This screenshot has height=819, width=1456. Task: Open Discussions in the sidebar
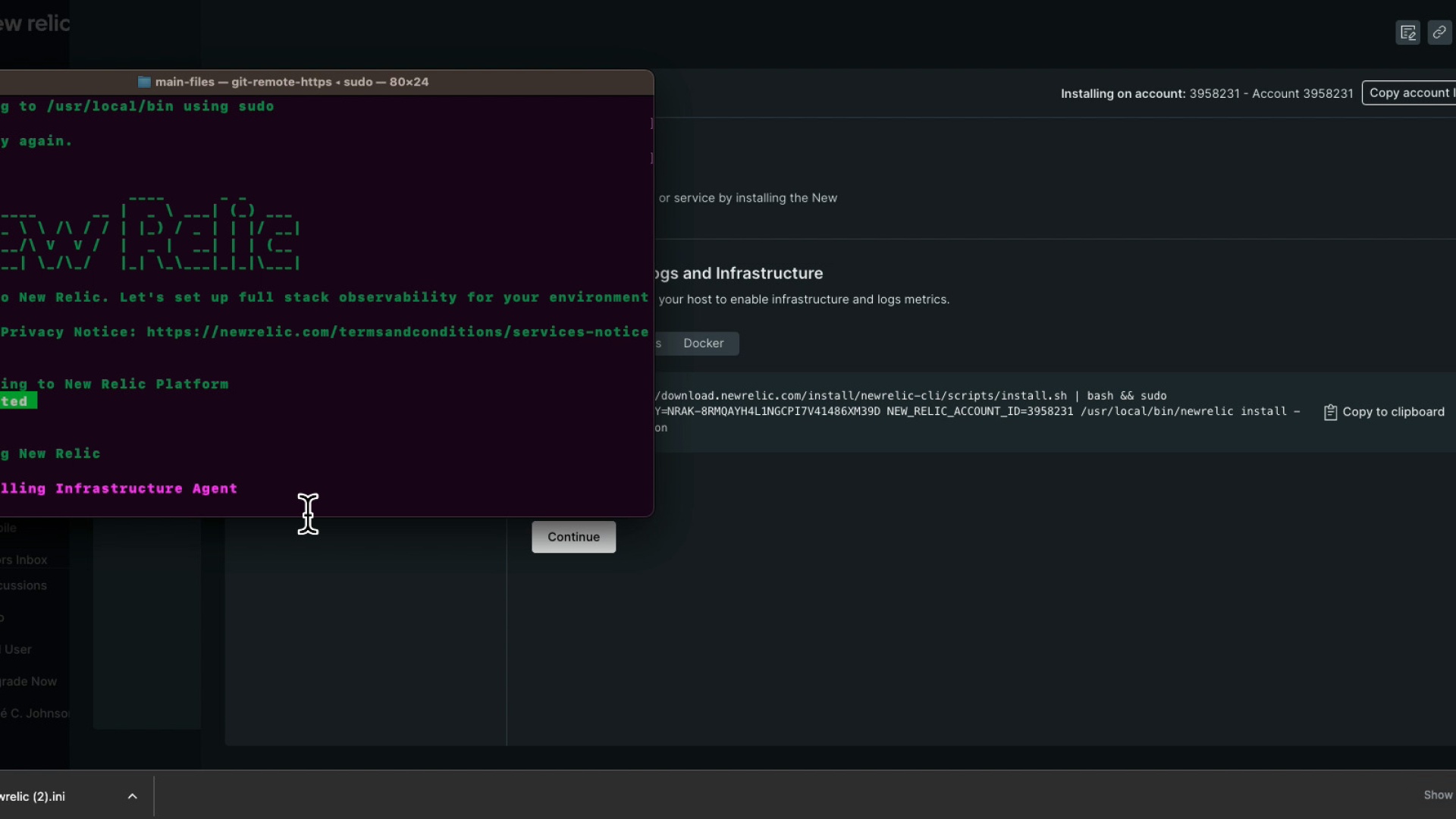(x=24, y=585)
